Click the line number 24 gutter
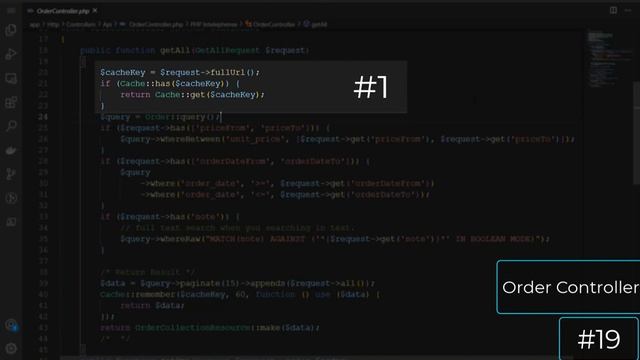The image size is (640, 360). [x=43, y=117]
